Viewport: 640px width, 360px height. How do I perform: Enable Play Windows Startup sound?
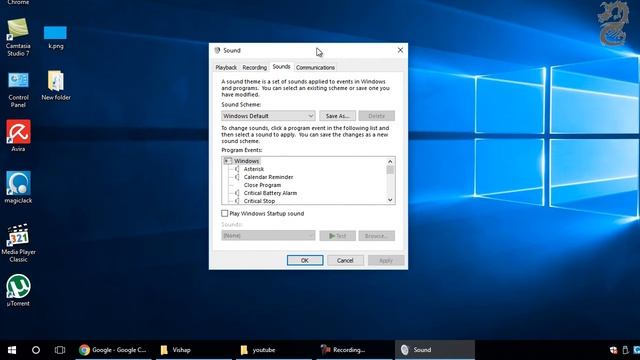coord(224,213)
